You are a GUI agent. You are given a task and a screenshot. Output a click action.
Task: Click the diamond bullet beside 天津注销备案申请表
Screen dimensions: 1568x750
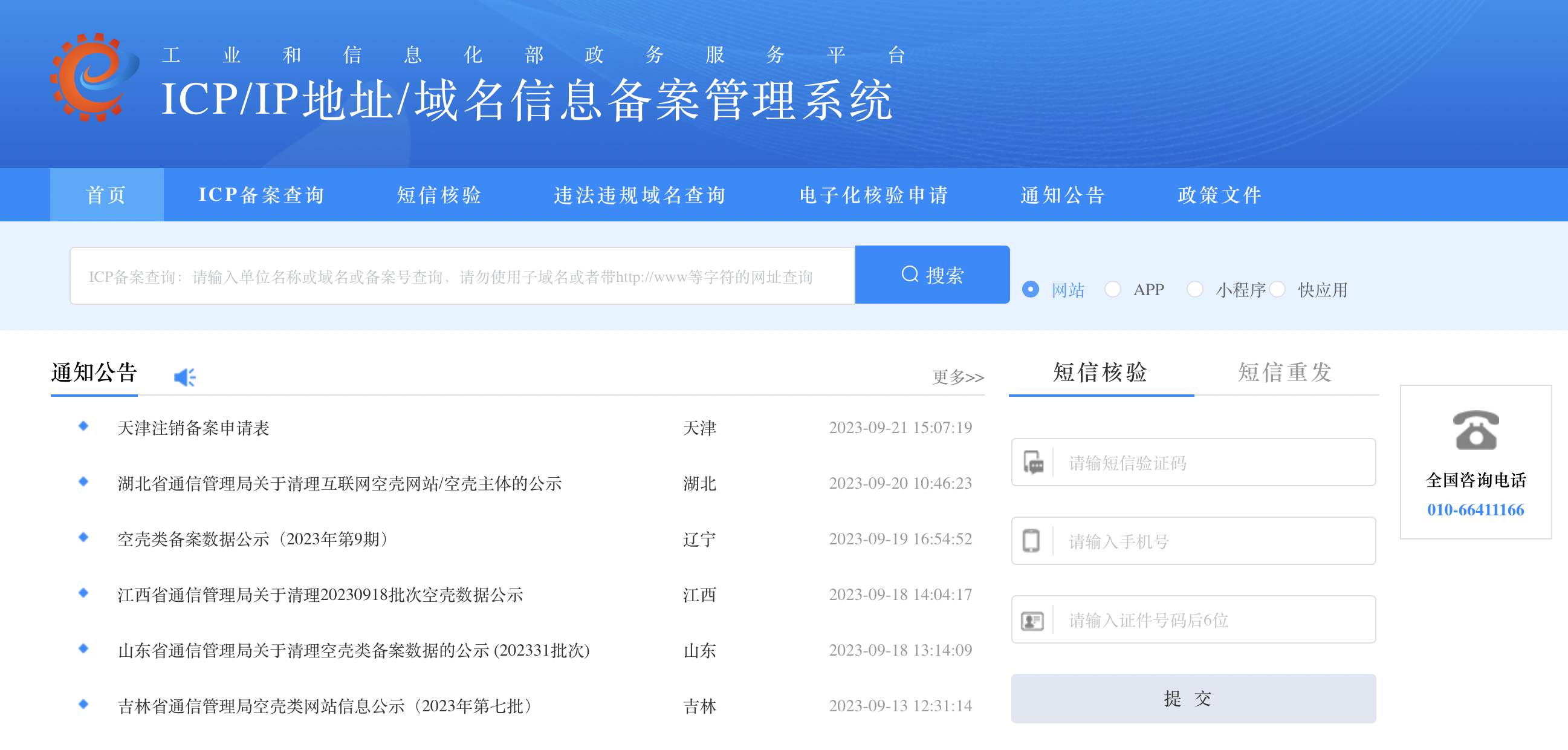point(84,426)
